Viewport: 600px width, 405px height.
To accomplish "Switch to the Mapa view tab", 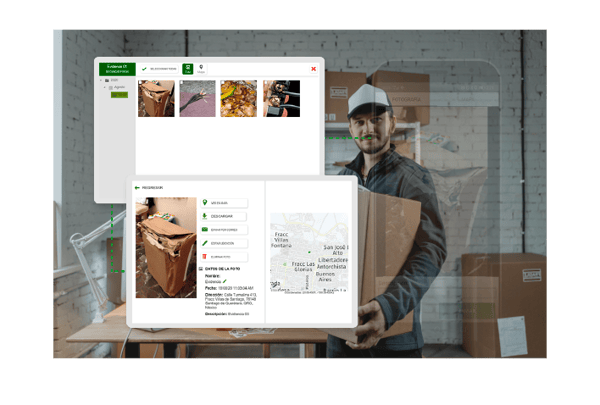I will [201, 69].
